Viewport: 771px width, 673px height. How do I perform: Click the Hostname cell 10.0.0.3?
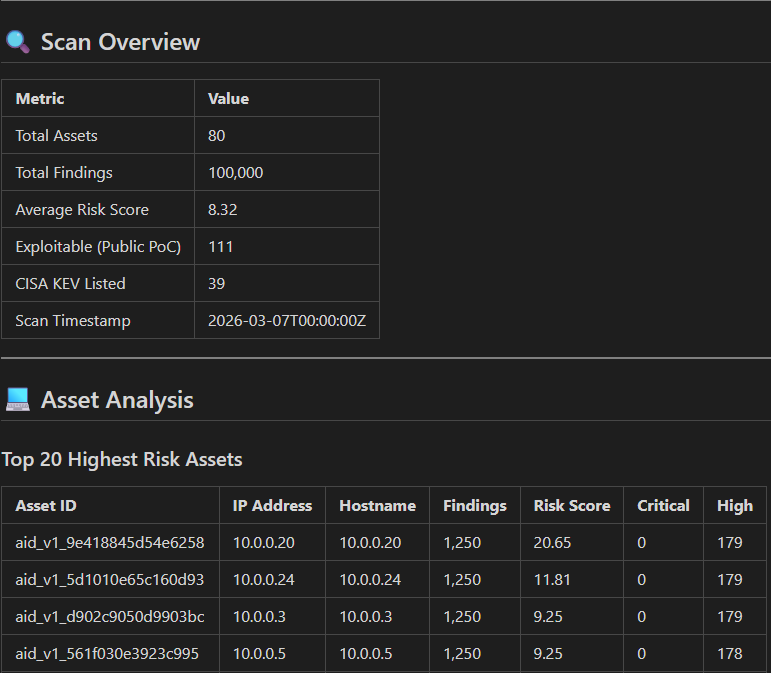(366, 616)
